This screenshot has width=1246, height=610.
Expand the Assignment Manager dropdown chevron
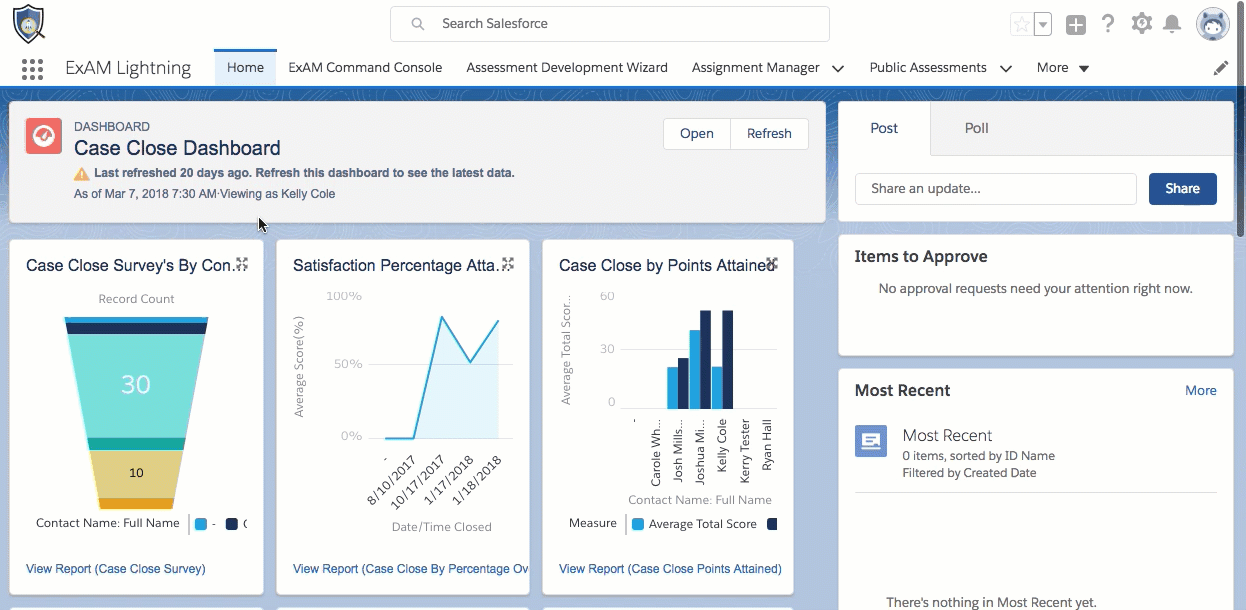coord(838,69)
